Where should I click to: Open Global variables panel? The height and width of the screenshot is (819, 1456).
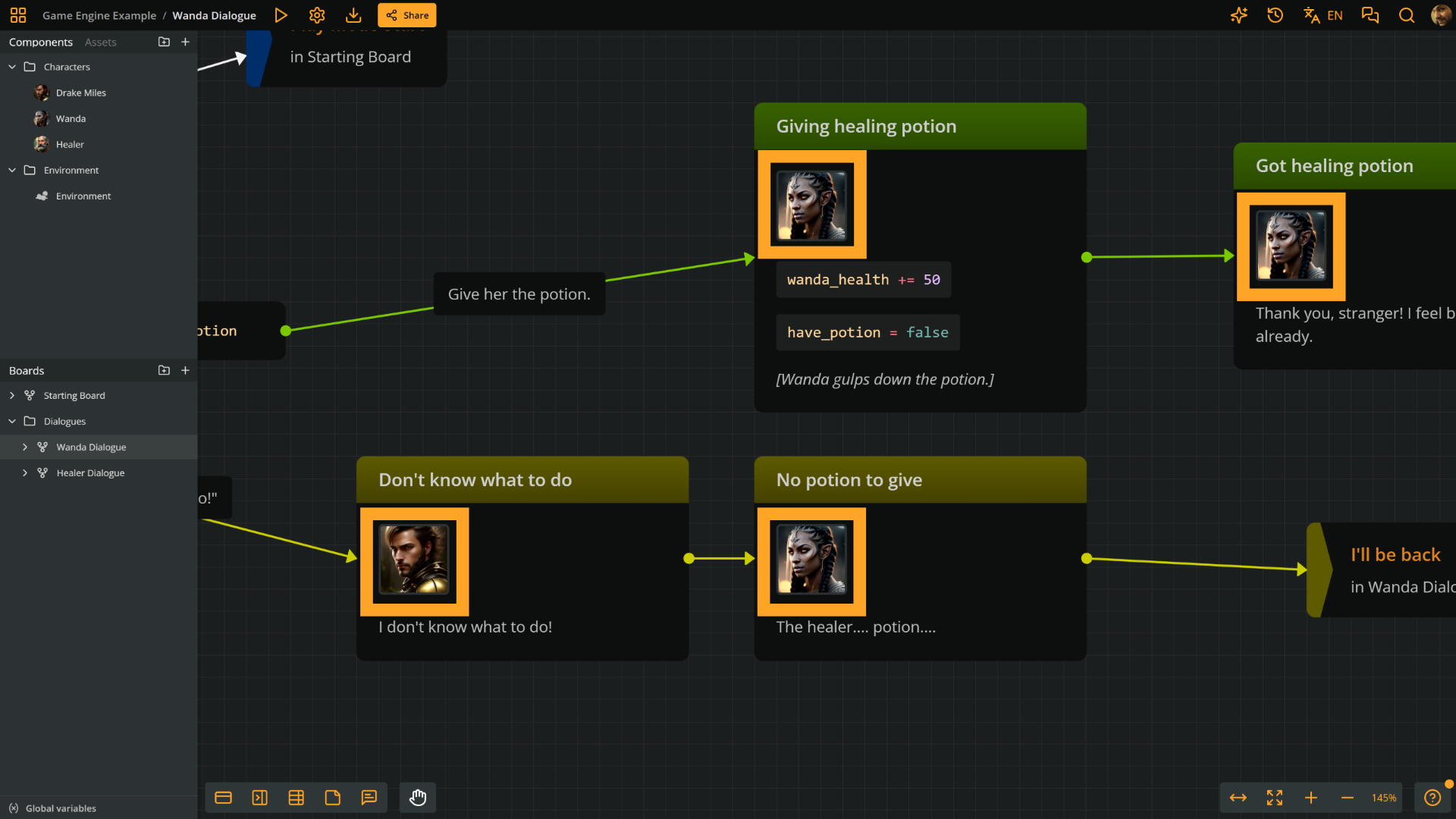click(53, 808)
